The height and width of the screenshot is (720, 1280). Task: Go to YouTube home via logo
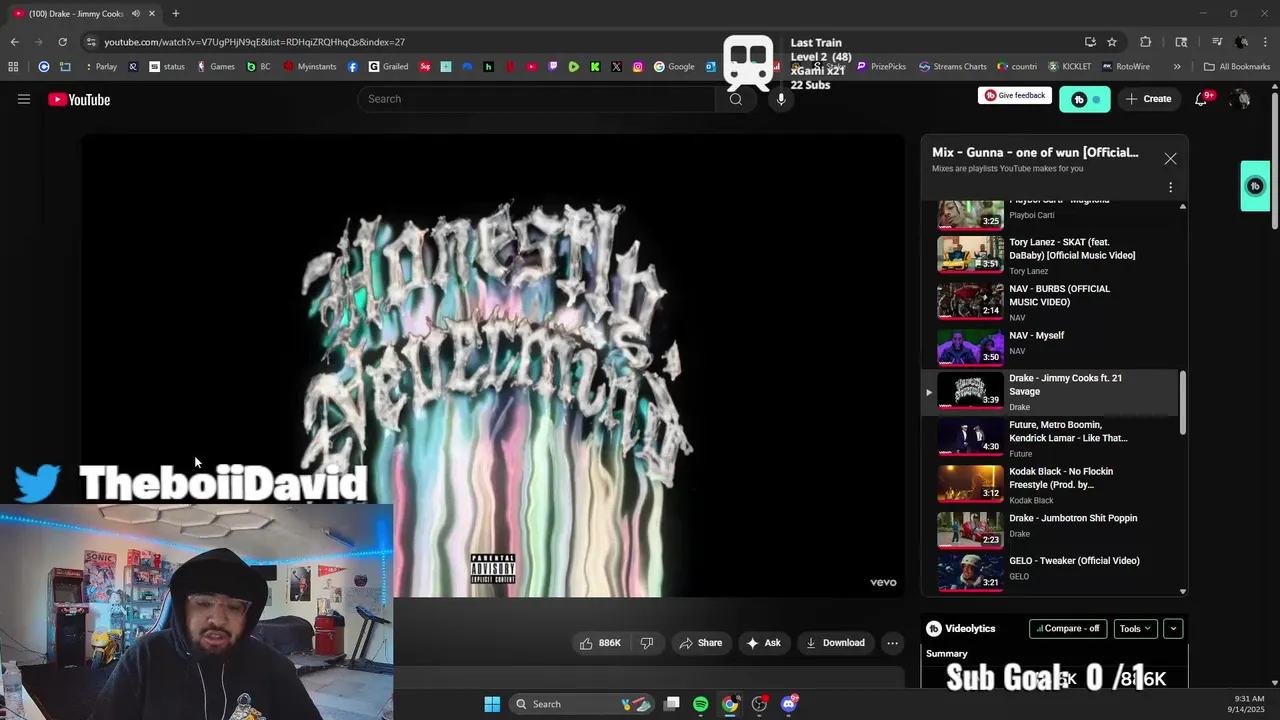pos(79,99)
